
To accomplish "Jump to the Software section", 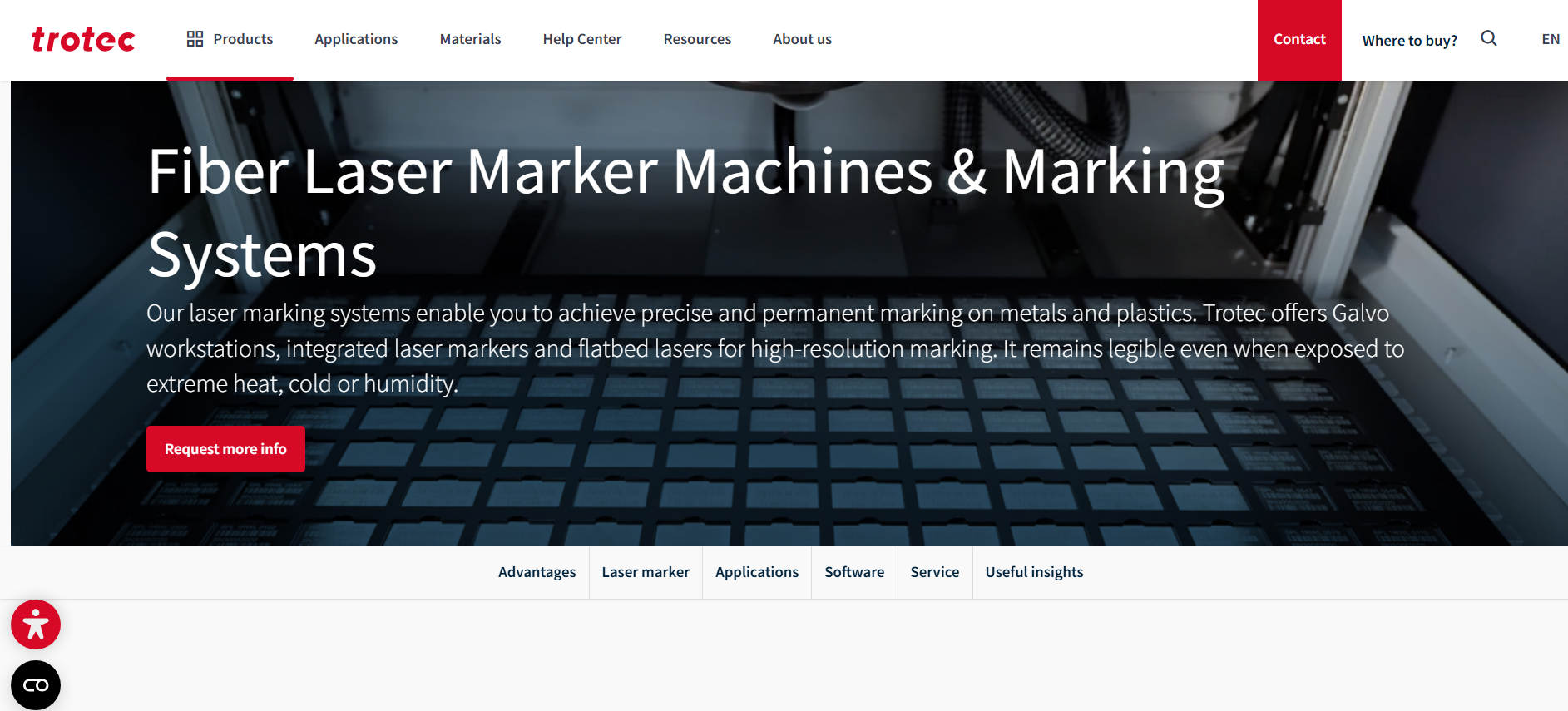I will pyautogui.click(x=854, y=572).
